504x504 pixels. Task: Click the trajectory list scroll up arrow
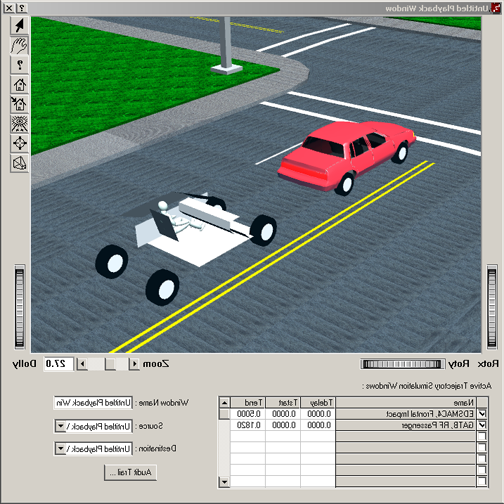[224, 403]
